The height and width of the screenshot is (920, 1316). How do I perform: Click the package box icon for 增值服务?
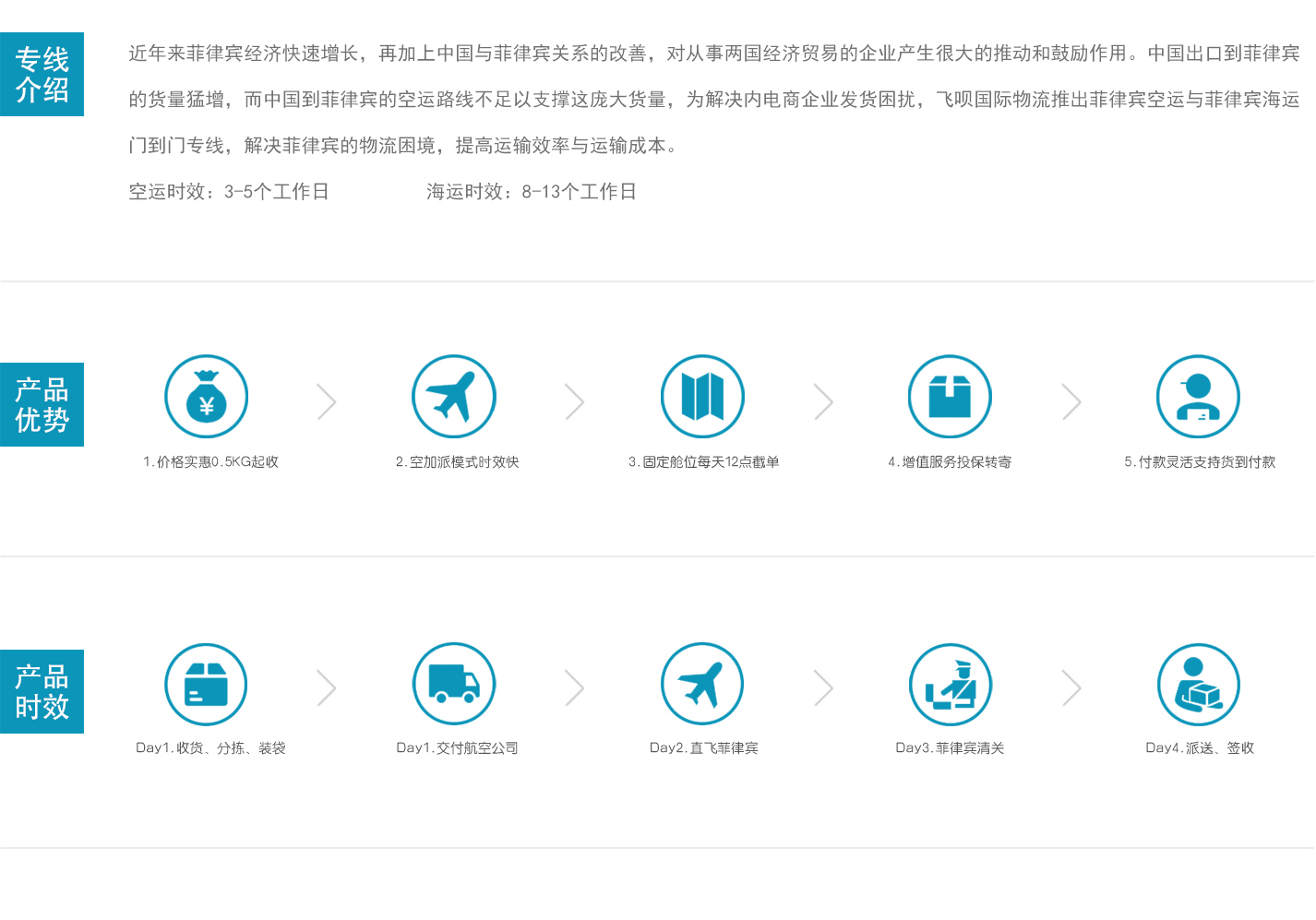coord(950,397)
